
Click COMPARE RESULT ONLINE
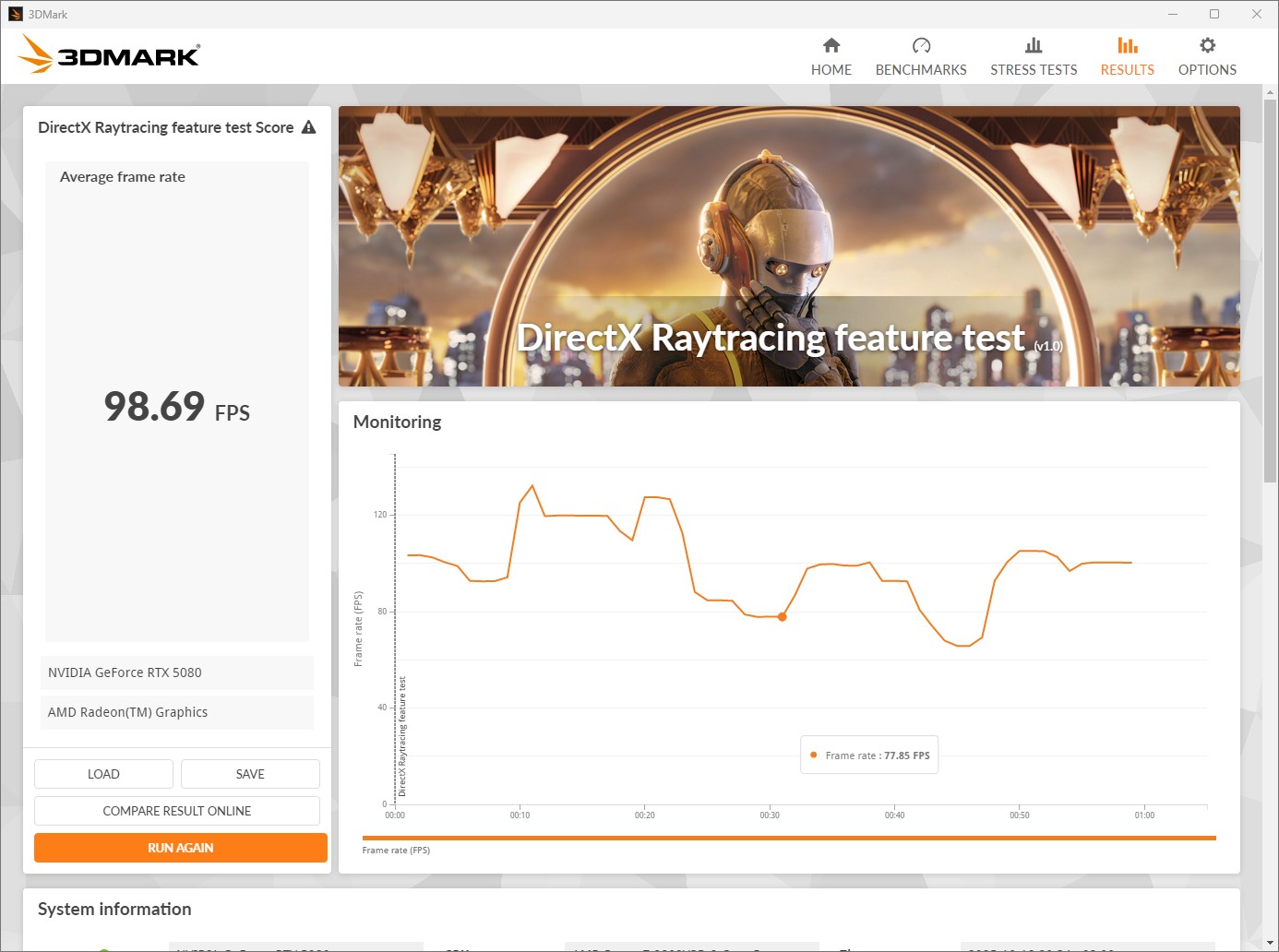177,811
